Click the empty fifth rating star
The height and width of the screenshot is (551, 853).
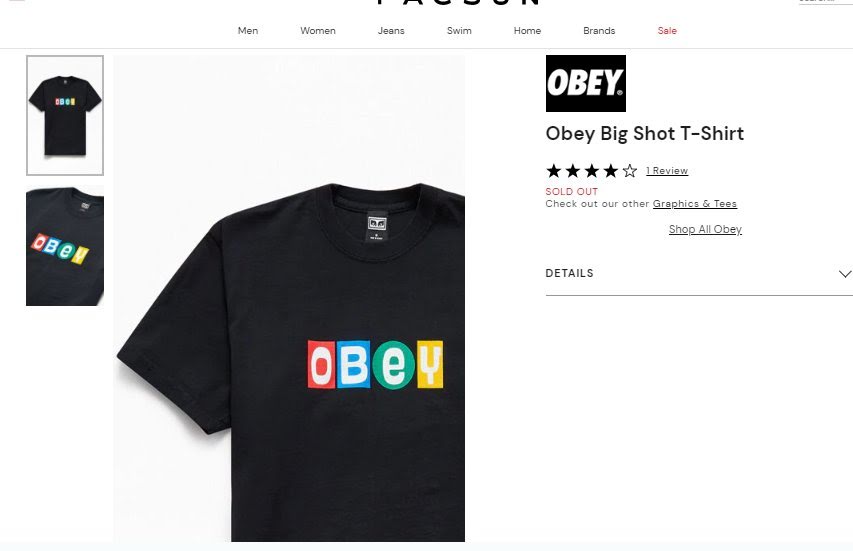click(x=629, y=171)
